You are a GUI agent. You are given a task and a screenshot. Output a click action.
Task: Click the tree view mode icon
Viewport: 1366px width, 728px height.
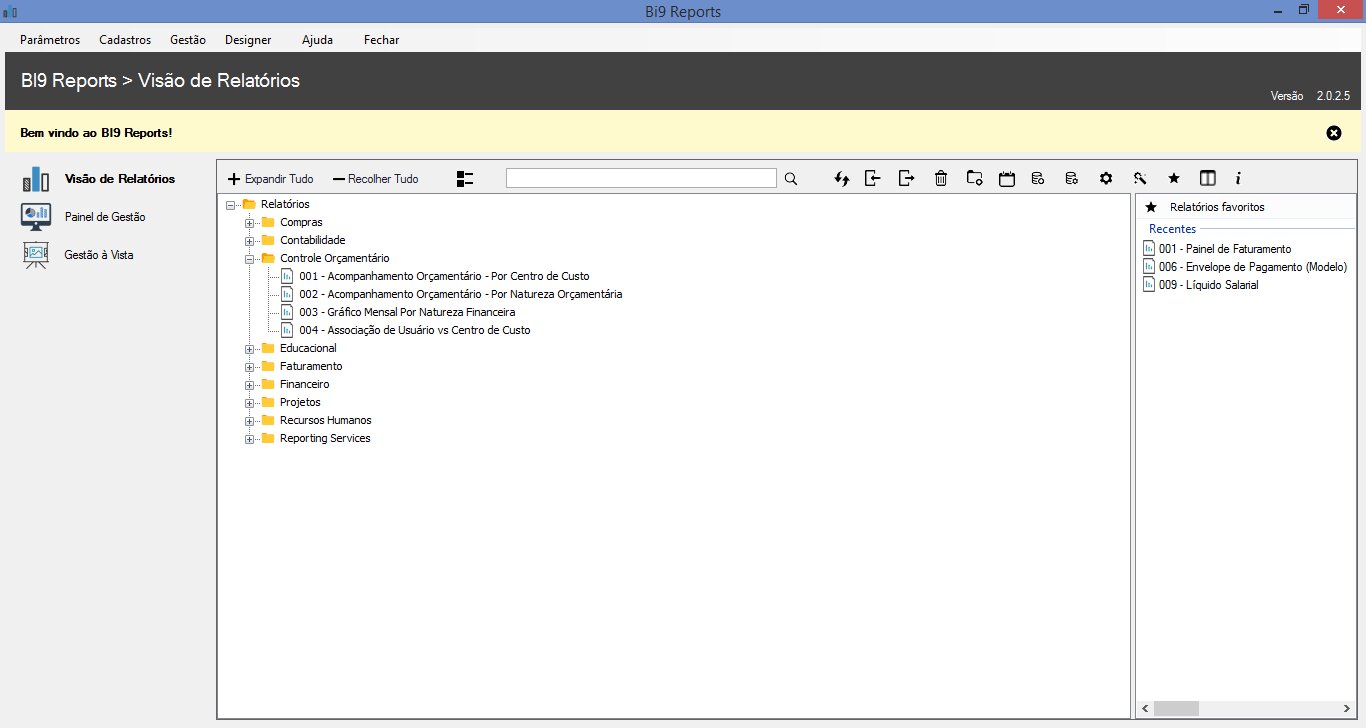[464, 179]
